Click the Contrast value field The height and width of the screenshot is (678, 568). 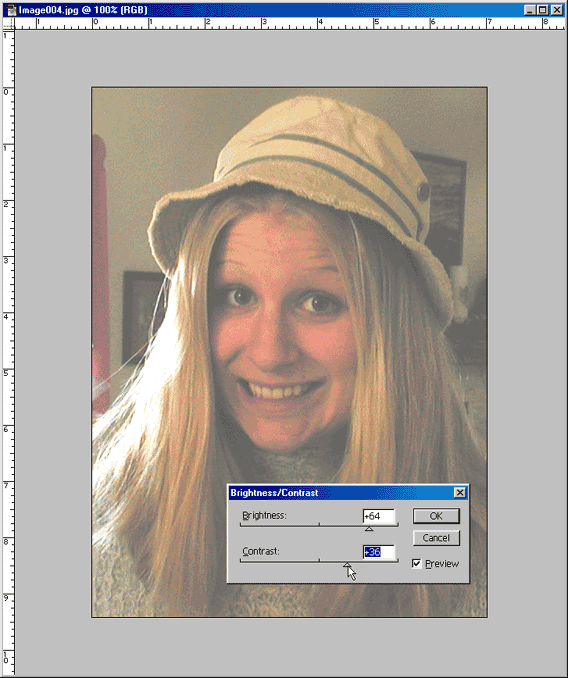pos(379,552)
